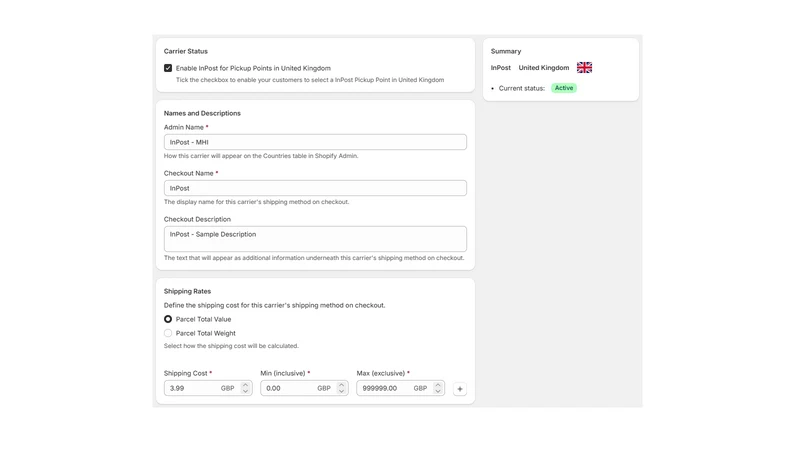The height and width of the screenshot is (450, 800).
Task: Click the Admin Name input field
Action: (315, 142)
